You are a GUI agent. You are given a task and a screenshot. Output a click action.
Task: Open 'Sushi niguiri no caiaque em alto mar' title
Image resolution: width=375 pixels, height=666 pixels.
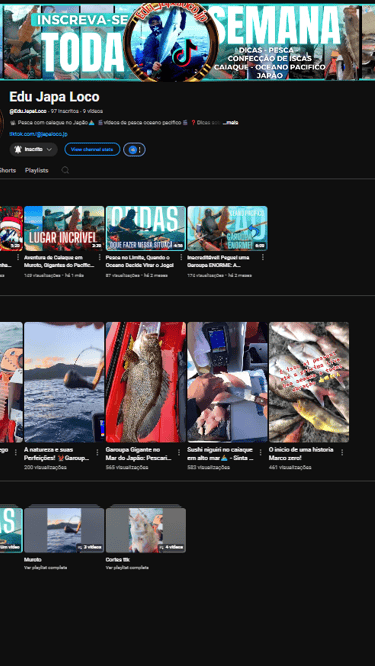tap(220, 454)
